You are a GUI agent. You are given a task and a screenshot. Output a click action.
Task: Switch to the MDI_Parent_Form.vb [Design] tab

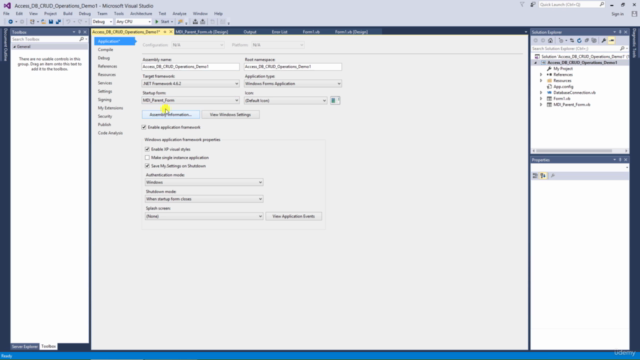[x=202, y=32]
